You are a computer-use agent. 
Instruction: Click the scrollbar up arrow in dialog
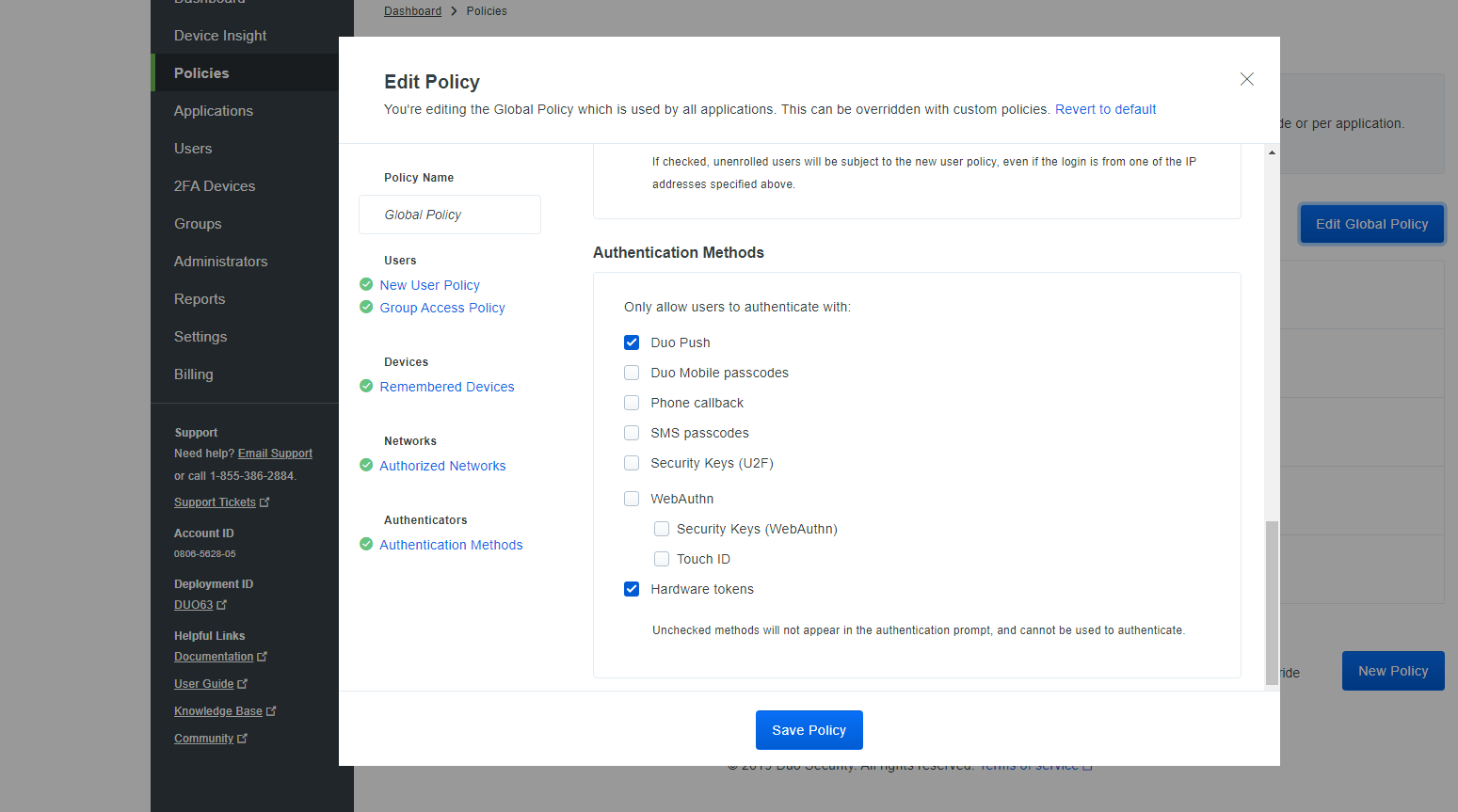(1272, 152)
